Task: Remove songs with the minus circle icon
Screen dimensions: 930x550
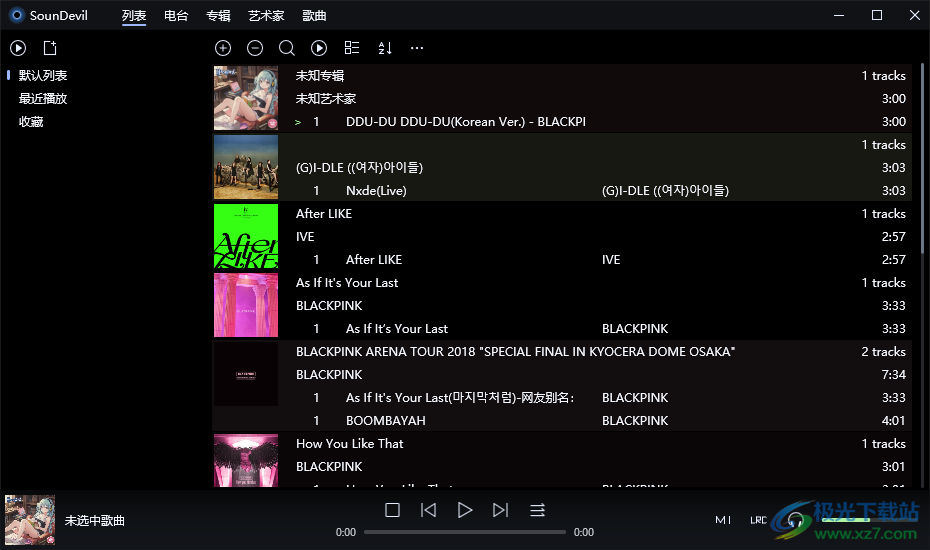Action: point(255,48)
